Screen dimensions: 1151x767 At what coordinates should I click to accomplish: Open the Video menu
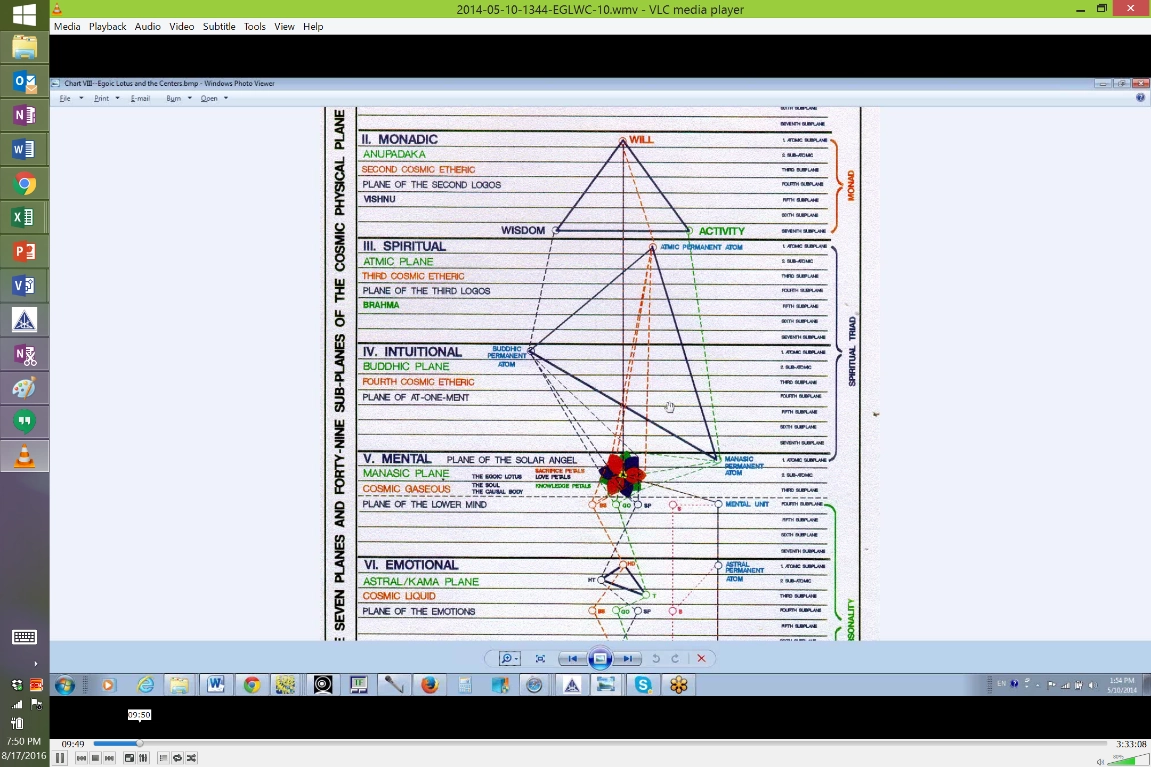coord(181,26)
